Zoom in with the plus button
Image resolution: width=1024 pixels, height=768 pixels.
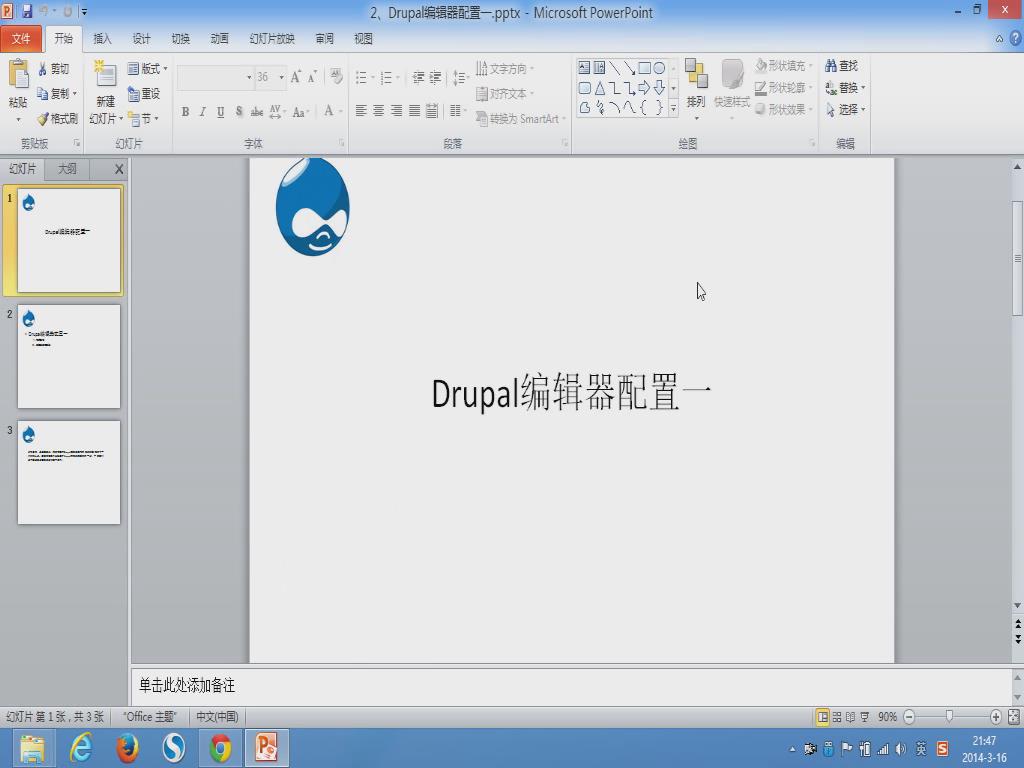995,716
